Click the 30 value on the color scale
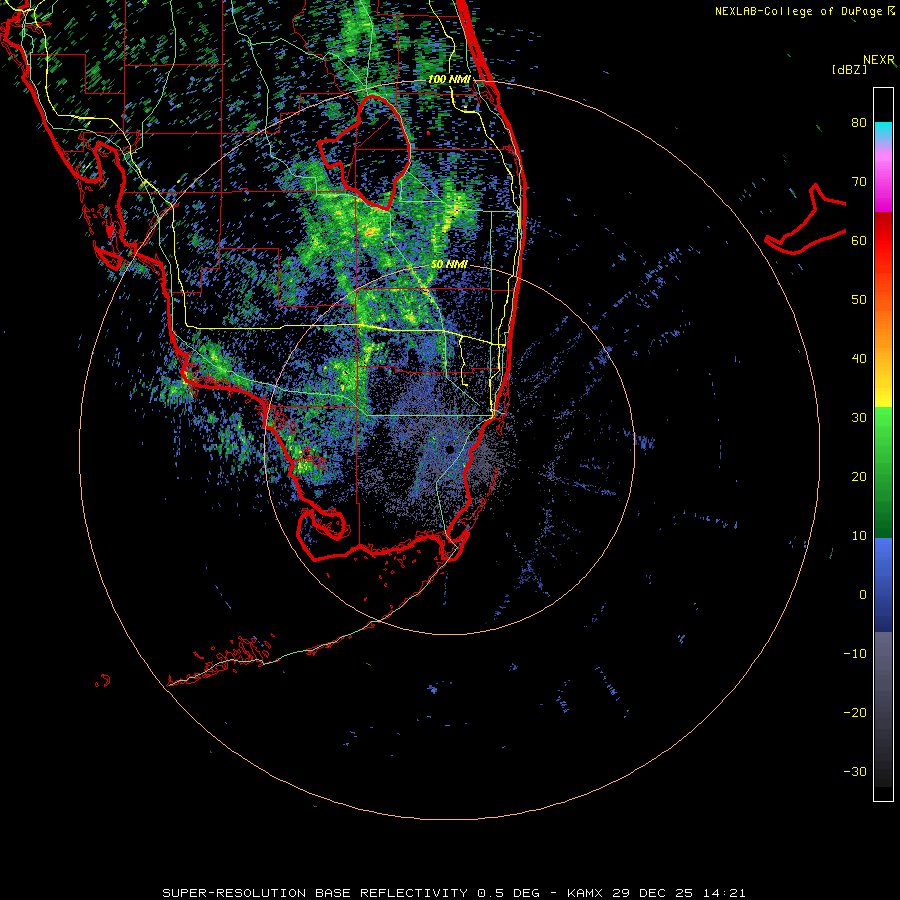Viewport: 900px width, 900px height. (x=859, y=418)
